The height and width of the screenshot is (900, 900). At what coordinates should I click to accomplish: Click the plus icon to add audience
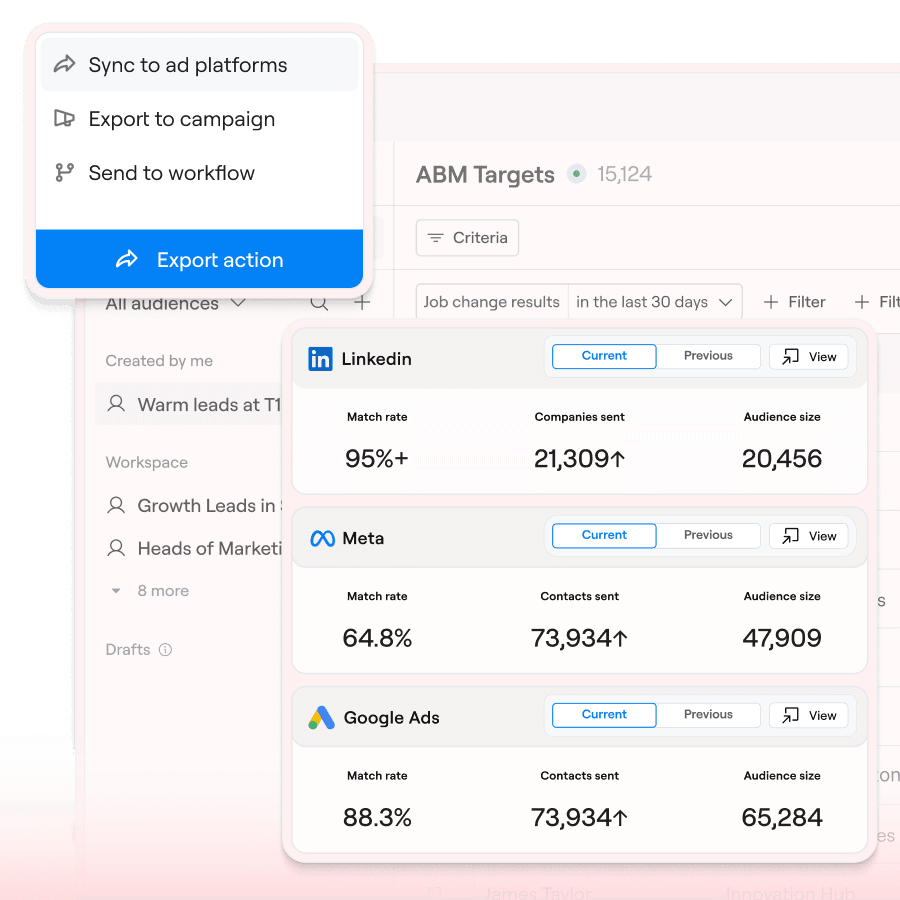[x=362, y=302]
